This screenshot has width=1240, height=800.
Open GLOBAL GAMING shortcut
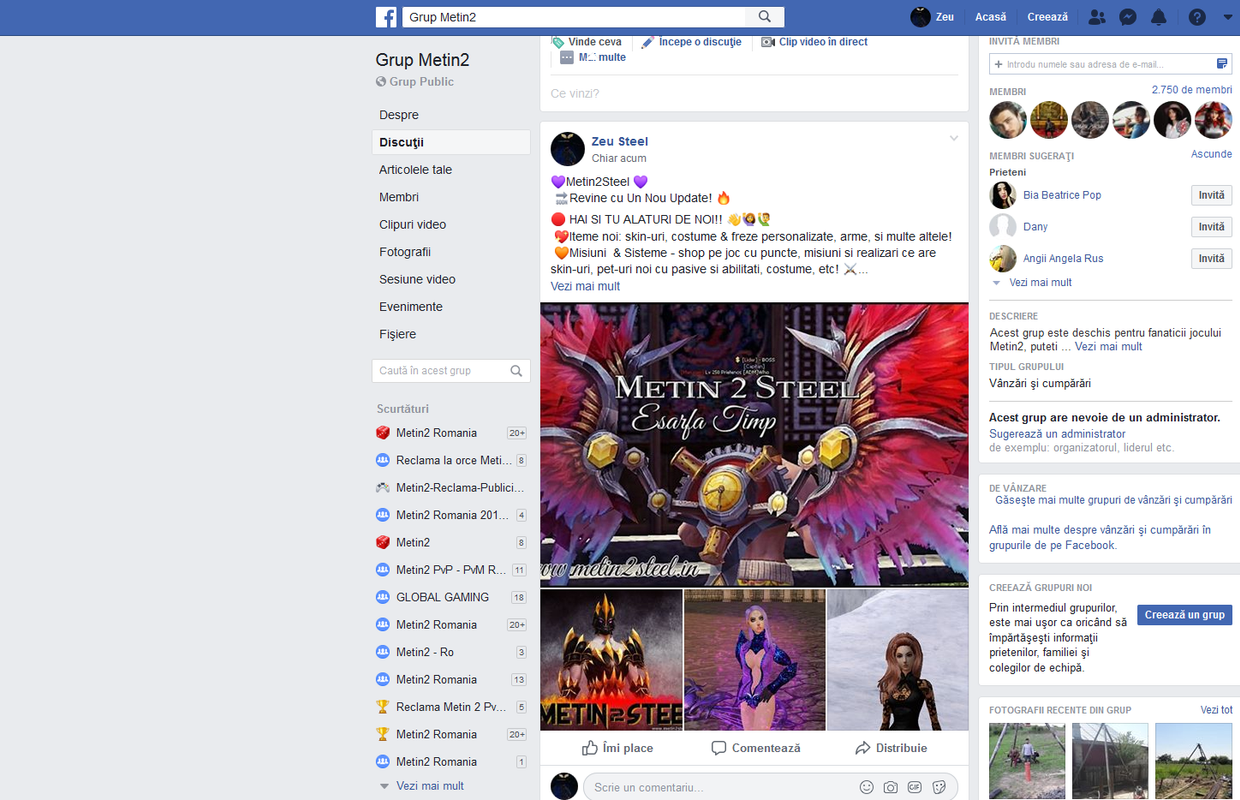[442, 597]
